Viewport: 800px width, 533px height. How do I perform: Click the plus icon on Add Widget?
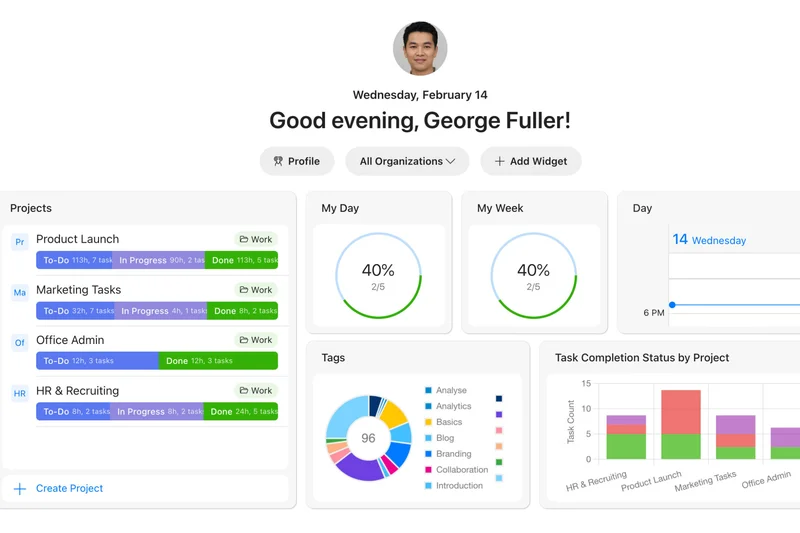(x=500, y=161)
